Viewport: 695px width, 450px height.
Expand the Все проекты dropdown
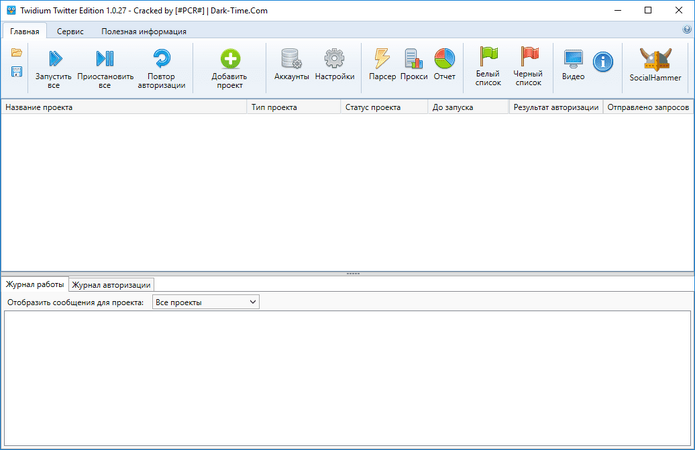pyautogui.click(x=206, y=302)
